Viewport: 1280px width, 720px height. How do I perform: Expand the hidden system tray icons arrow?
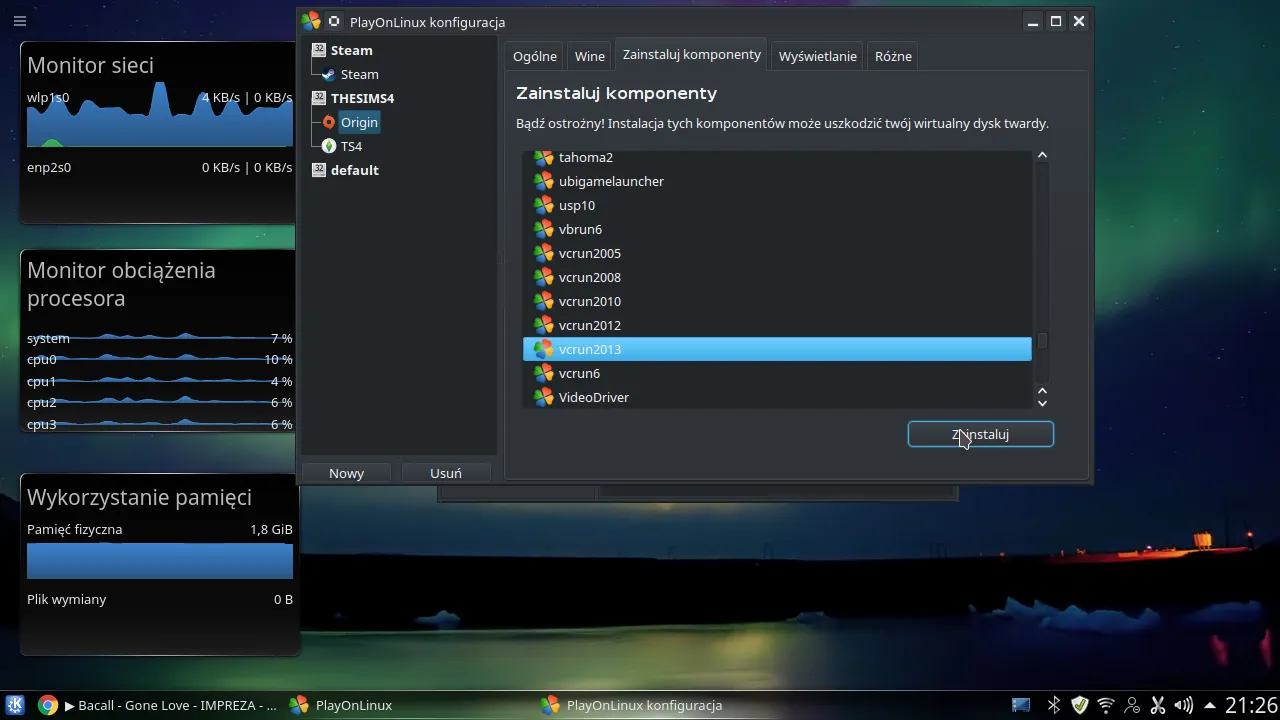coord(1210,705)
